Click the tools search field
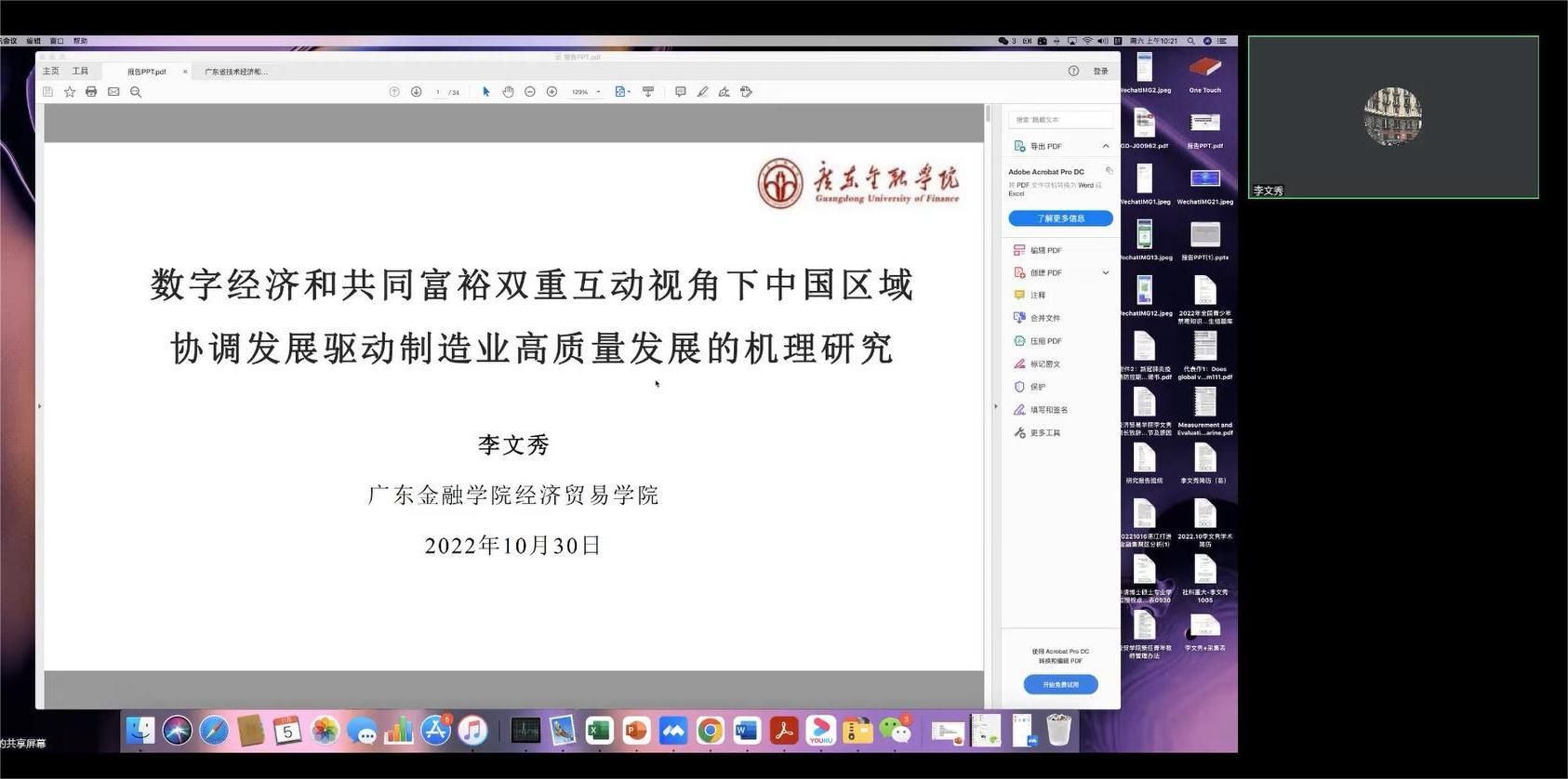The height and width of the screenshot is (779, 1568). pyautogui.click(x=1060, y=120)
